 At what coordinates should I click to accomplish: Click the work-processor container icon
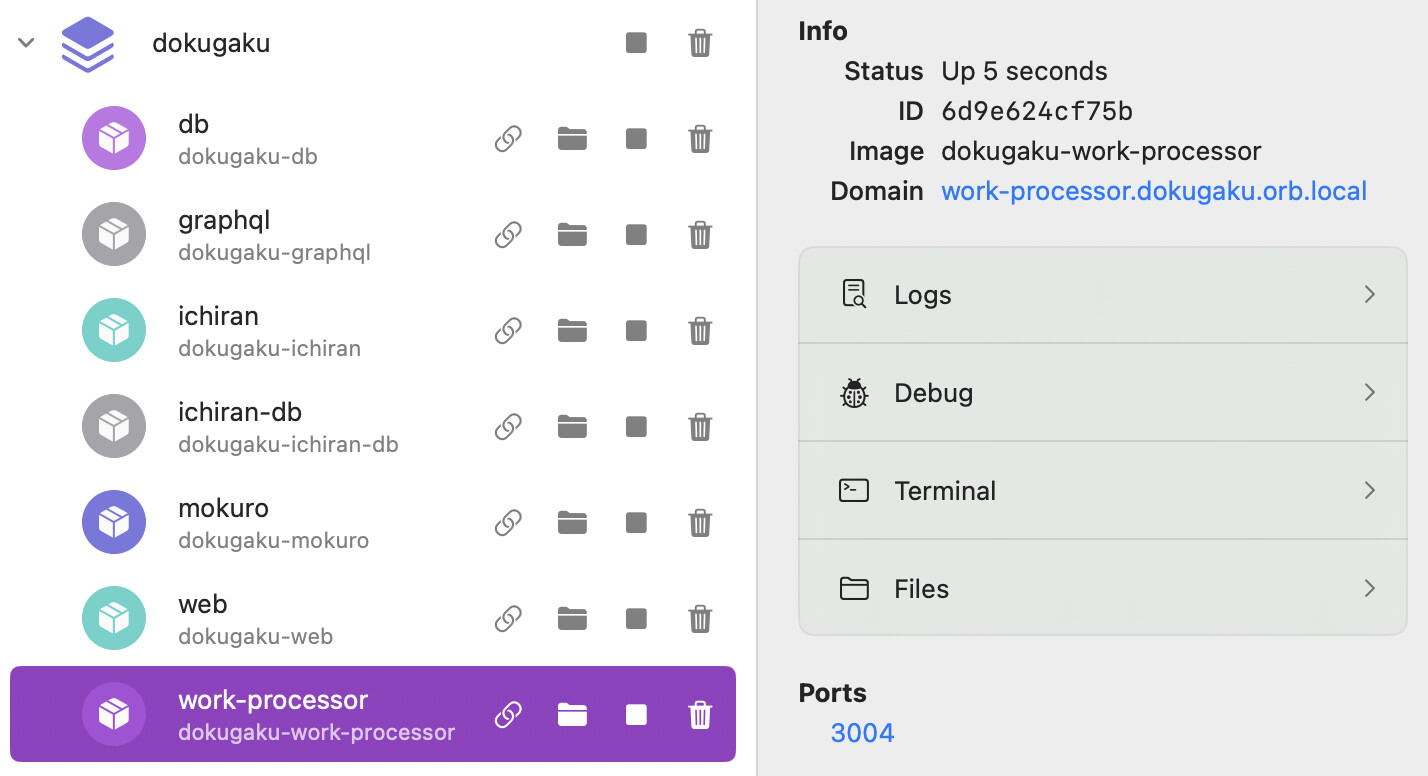(x=114, y=714)
